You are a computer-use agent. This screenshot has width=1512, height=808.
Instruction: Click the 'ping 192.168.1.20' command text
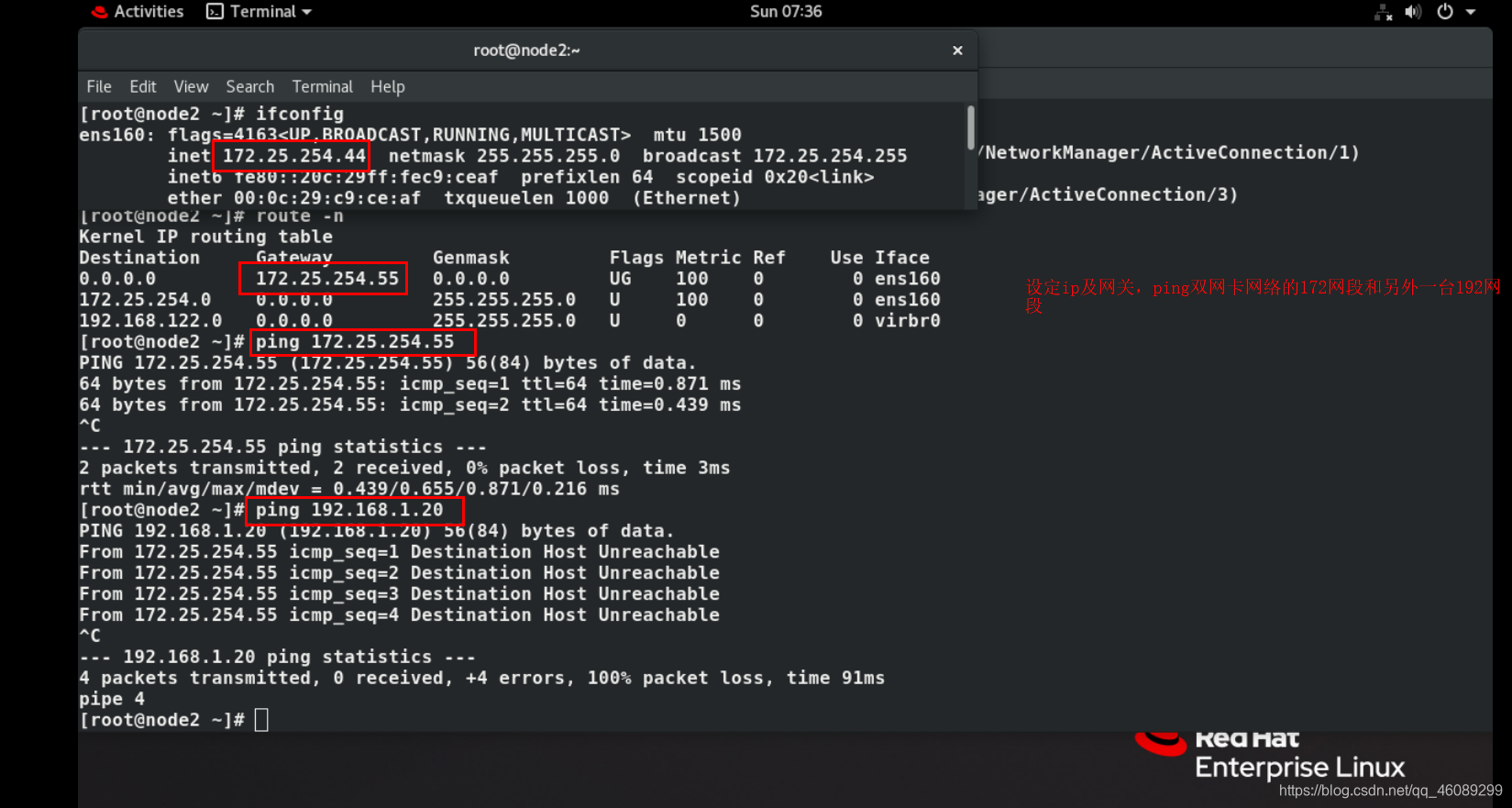point(349,510)
